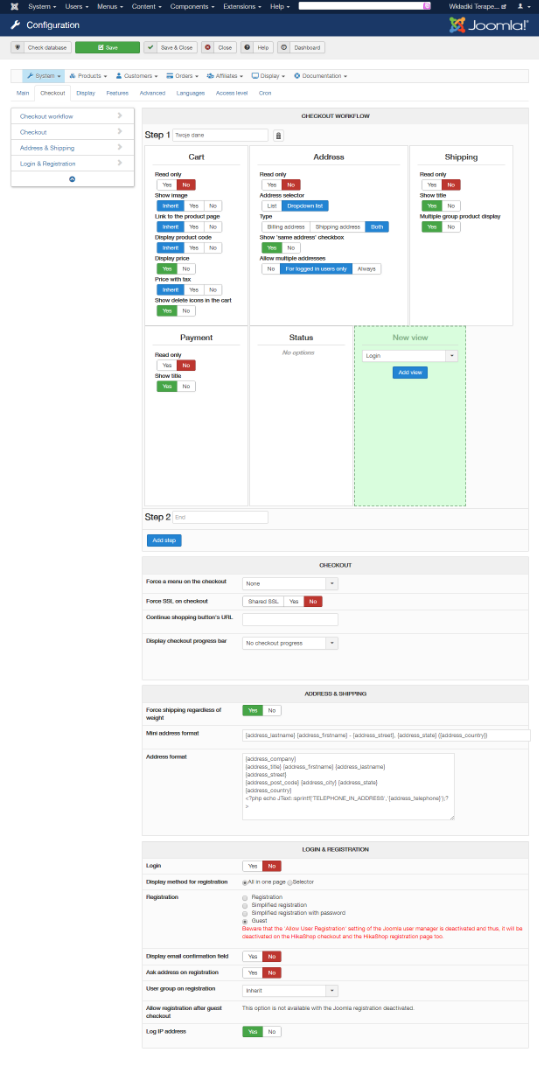Open the System menu in top bar
This screenshot has height=1080, width=539.
41,6
